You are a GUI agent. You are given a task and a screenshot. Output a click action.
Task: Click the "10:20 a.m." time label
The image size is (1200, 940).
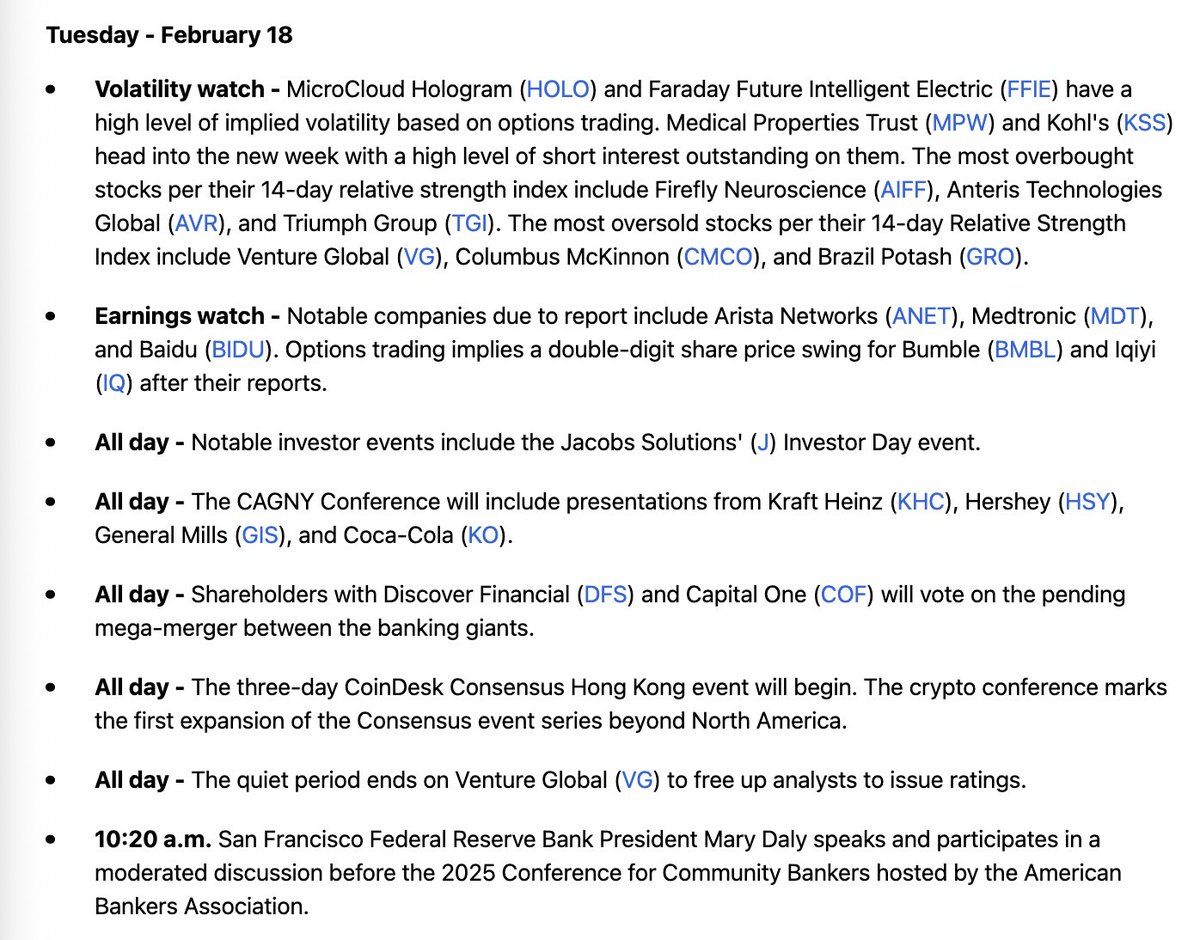(153, 839)
